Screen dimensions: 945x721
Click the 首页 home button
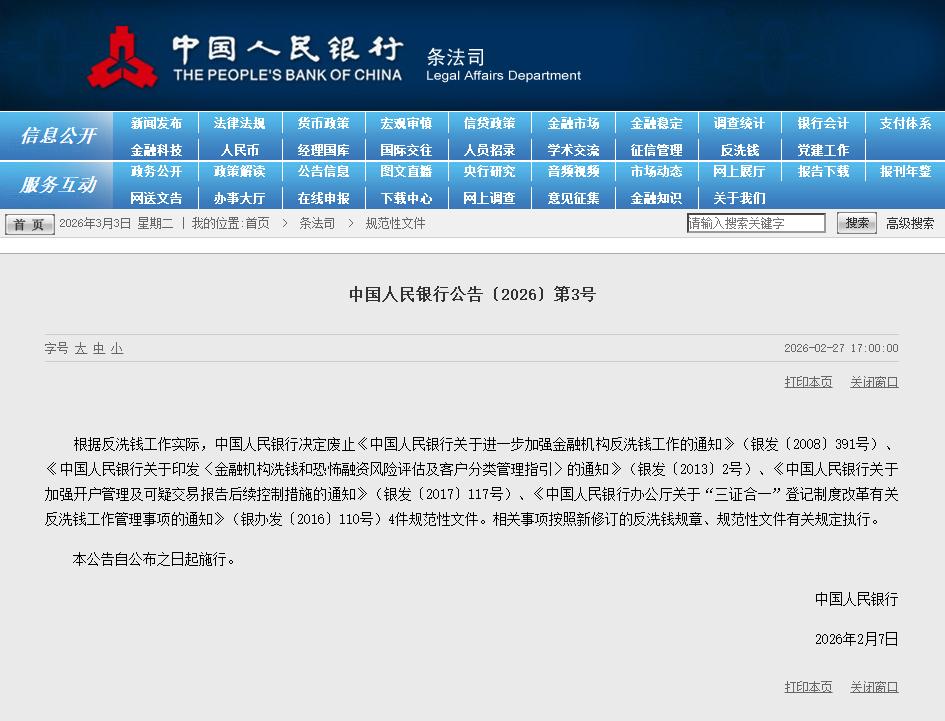pos(29,224)
